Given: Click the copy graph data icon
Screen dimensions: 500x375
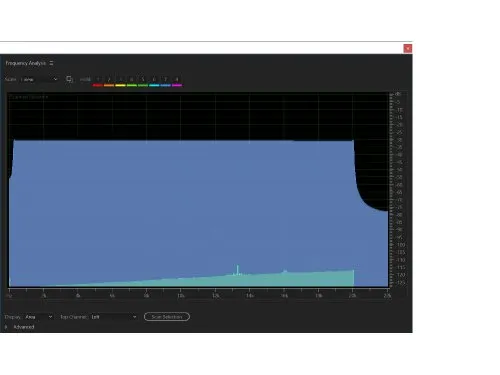Looking at the screenshot, I should pos(69,79).
